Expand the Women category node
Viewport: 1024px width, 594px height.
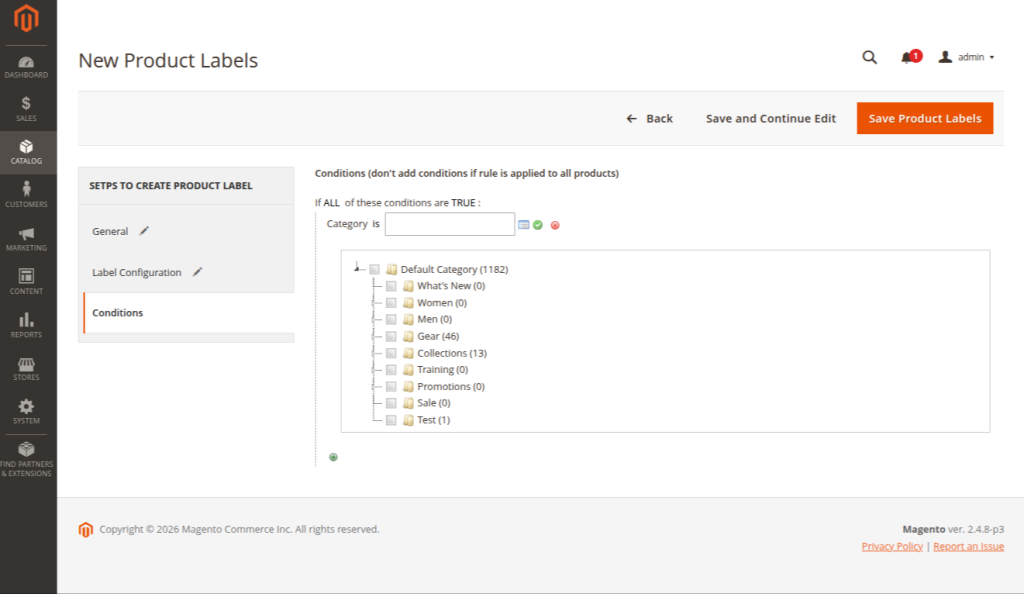pyautogui.click(x=375, y=302)
